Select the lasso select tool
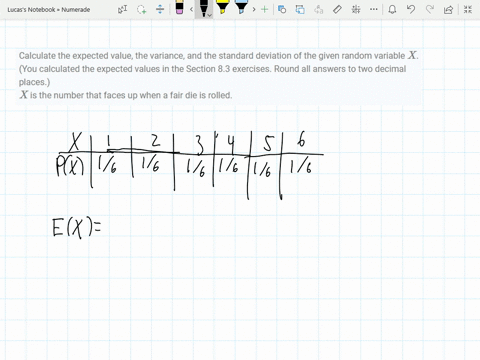480x360 pixels. tap(142, 9)
